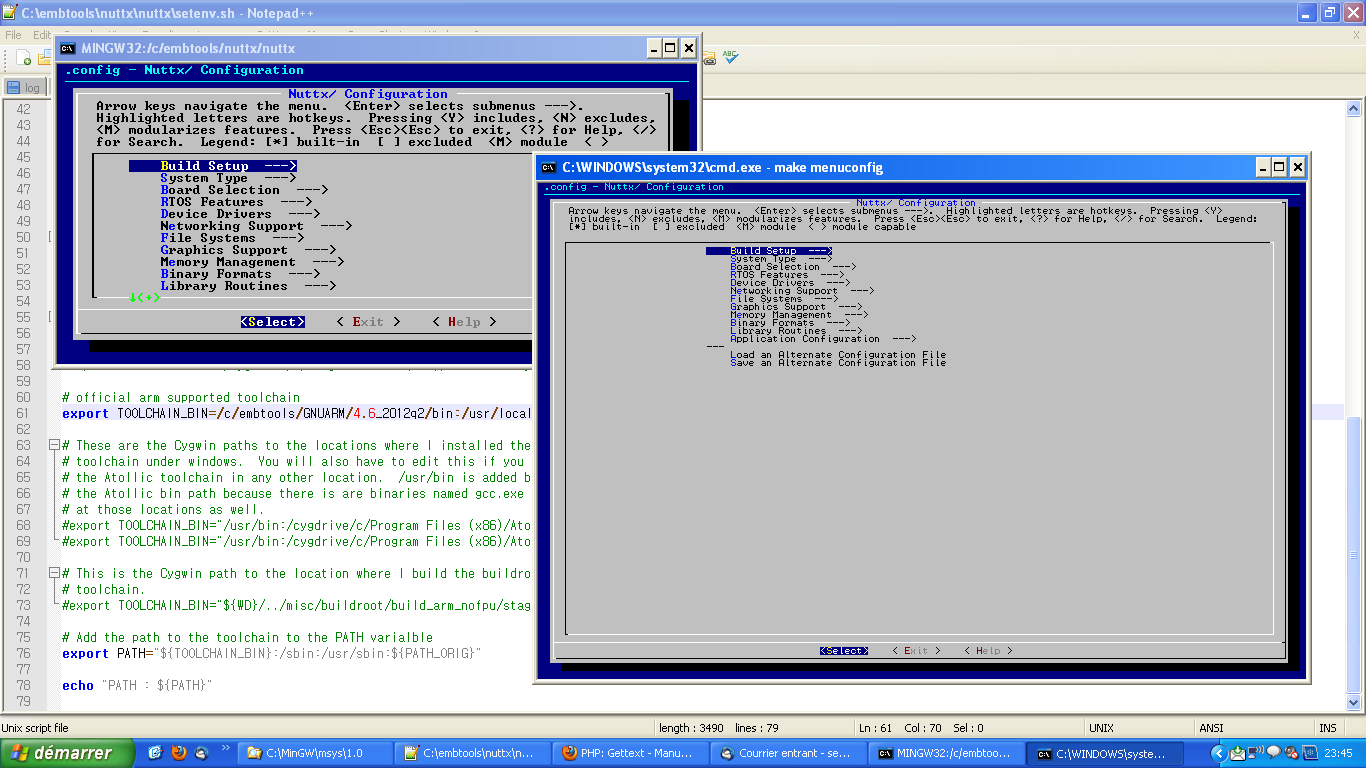Click Exit in the cmd.exe menuconfig
This screenshot has height=768, width=1366.
[x=916, y=651]
